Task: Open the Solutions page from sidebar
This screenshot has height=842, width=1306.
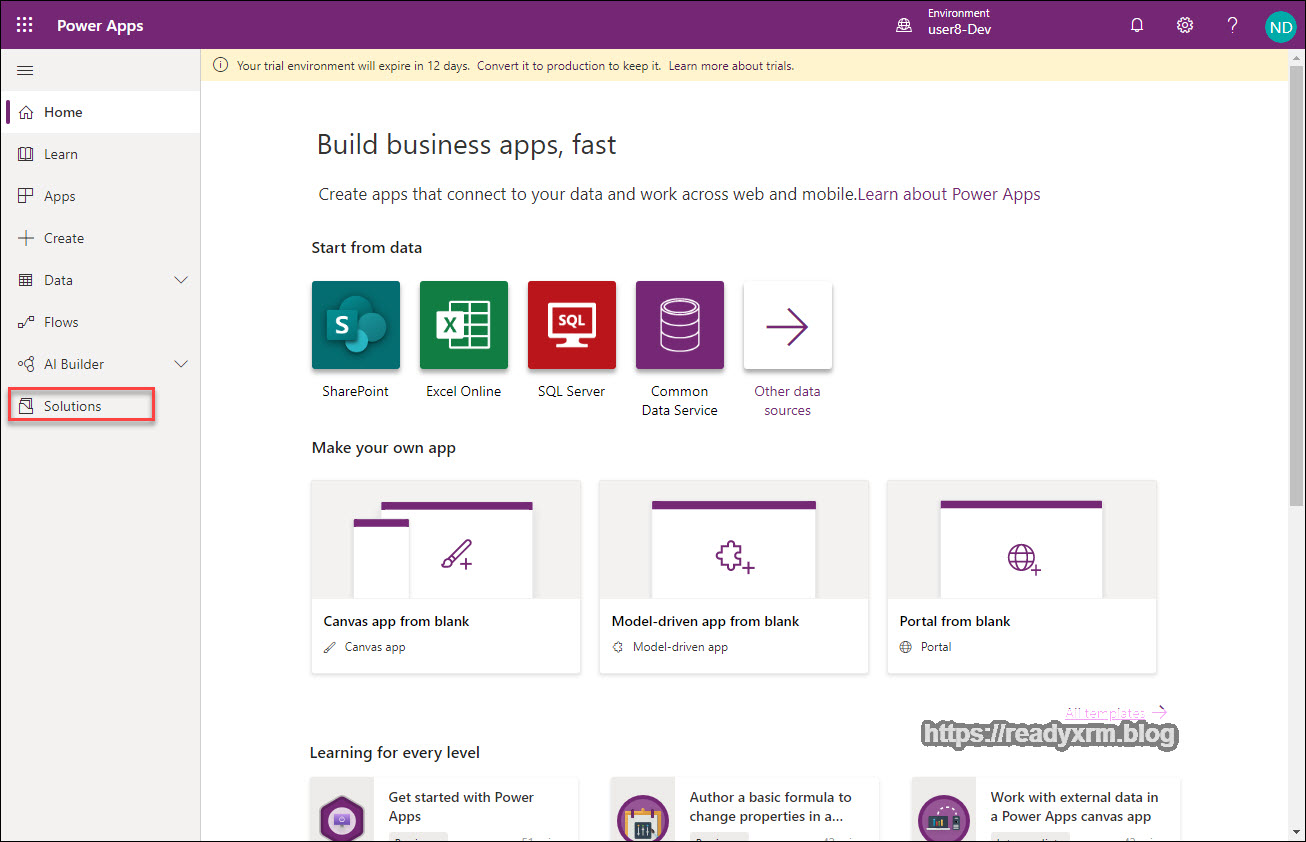Action: coord(72,405)
